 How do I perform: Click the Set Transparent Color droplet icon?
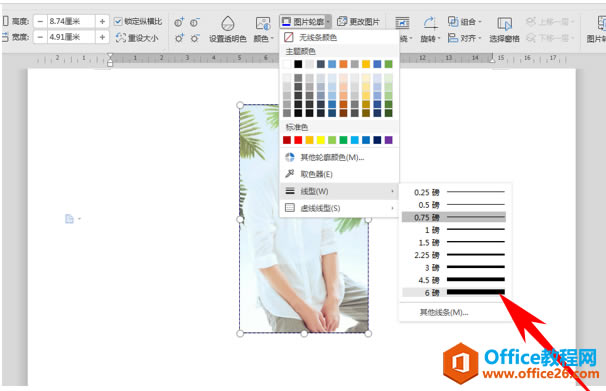(x=228, y=24)
